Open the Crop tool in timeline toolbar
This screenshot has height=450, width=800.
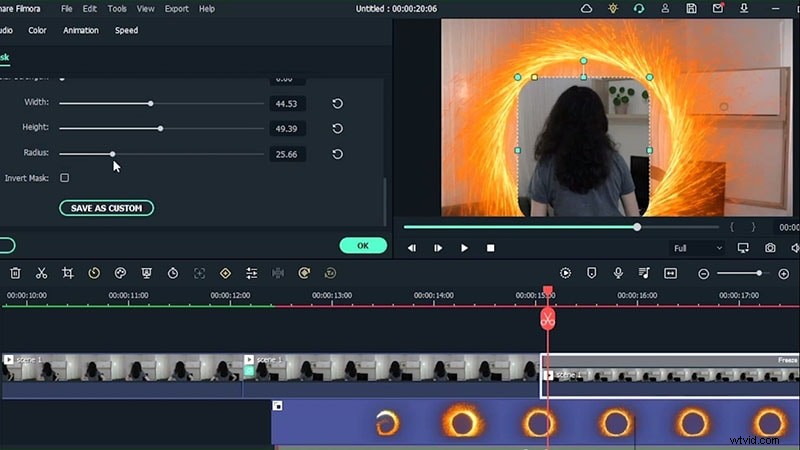pyautogui.click(x=68, y=273)
